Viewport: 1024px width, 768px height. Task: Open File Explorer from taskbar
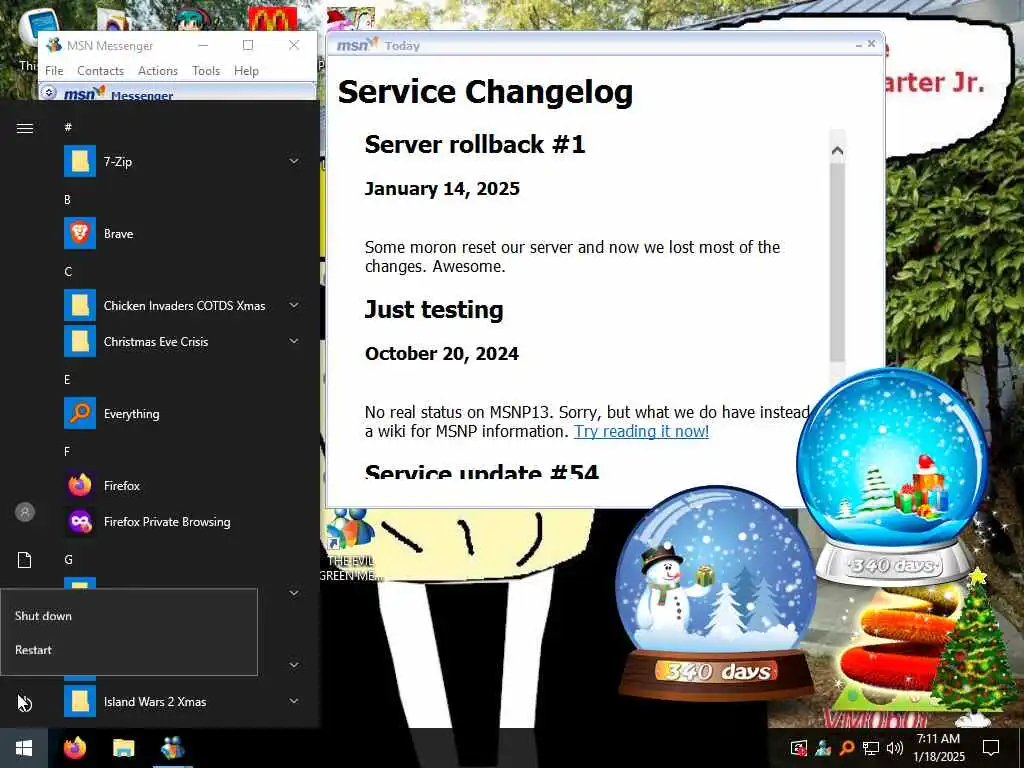[123, 748]
